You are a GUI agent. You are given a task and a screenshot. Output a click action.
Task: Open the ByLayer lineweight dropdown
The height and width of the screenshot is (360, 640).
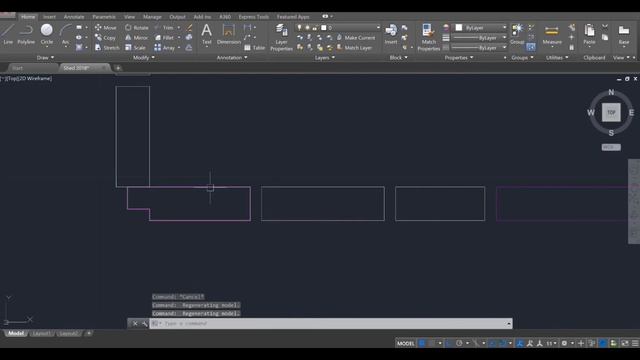480,38
